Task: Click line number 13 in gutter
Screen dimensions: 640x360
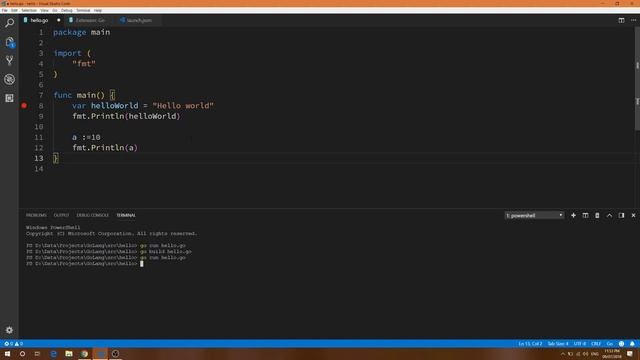Action: (x=38, y=158)
